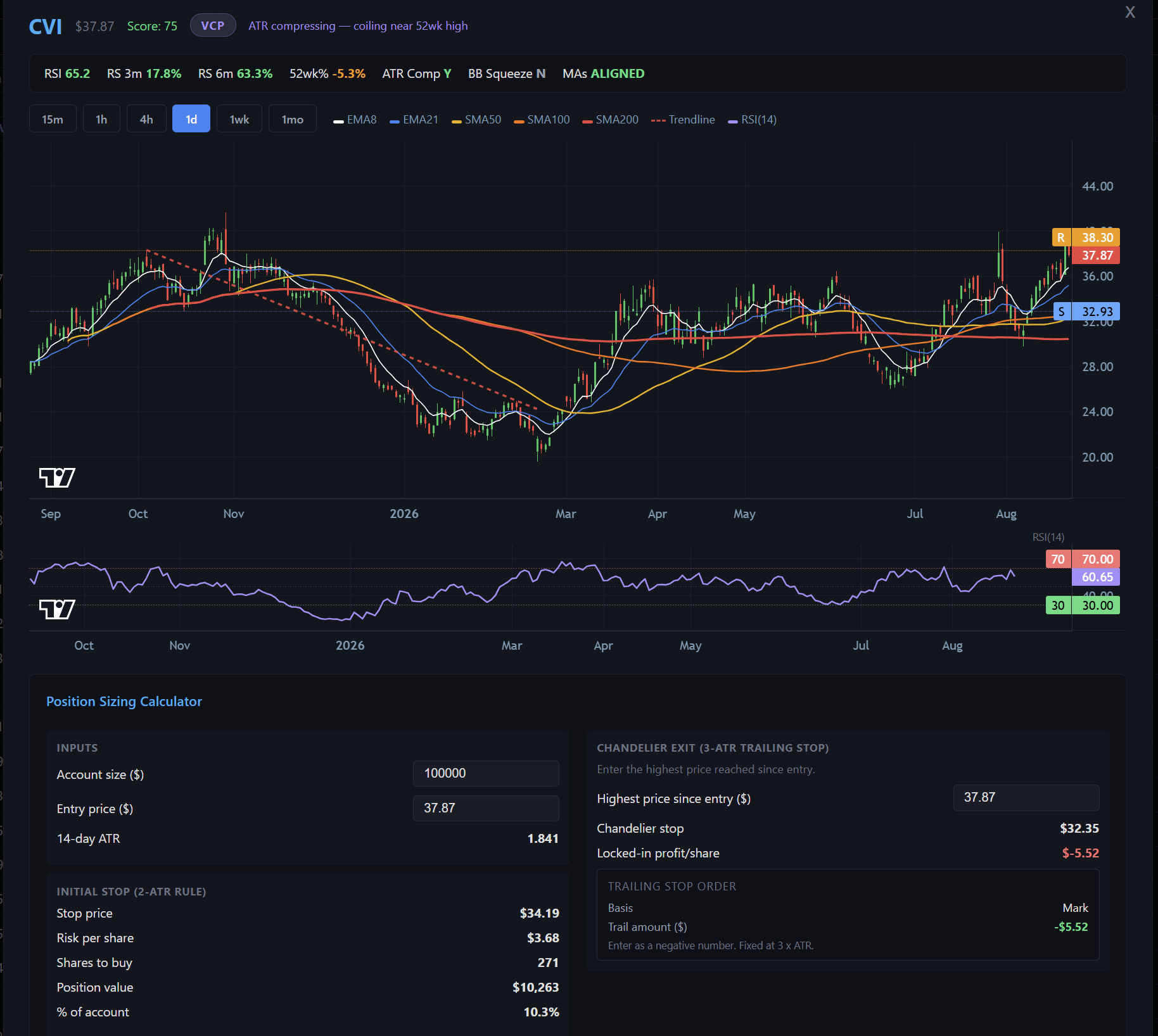Click the SMA50 legend color swatch

point(456,122)
